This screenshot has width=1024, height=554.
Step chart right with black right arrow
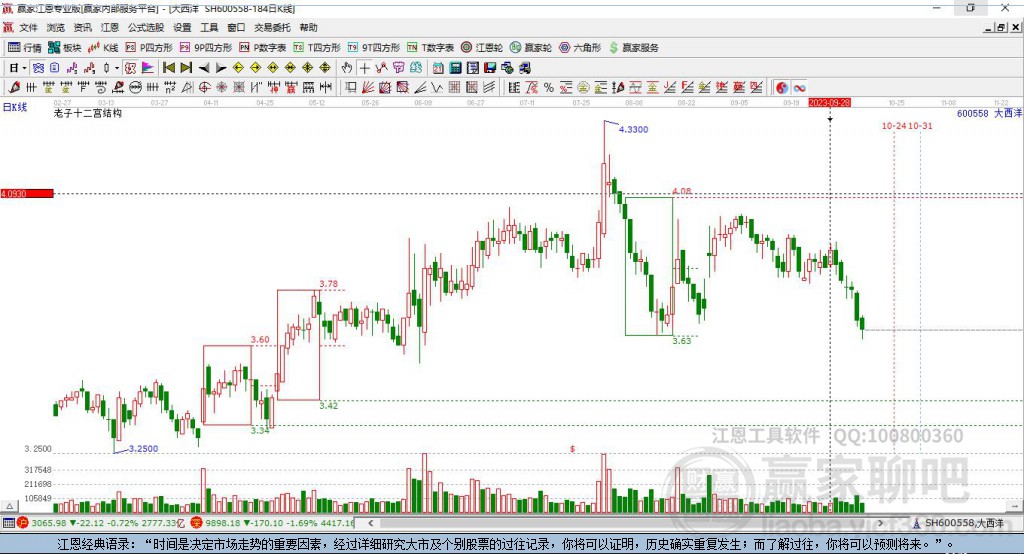(x=221, y=68)
